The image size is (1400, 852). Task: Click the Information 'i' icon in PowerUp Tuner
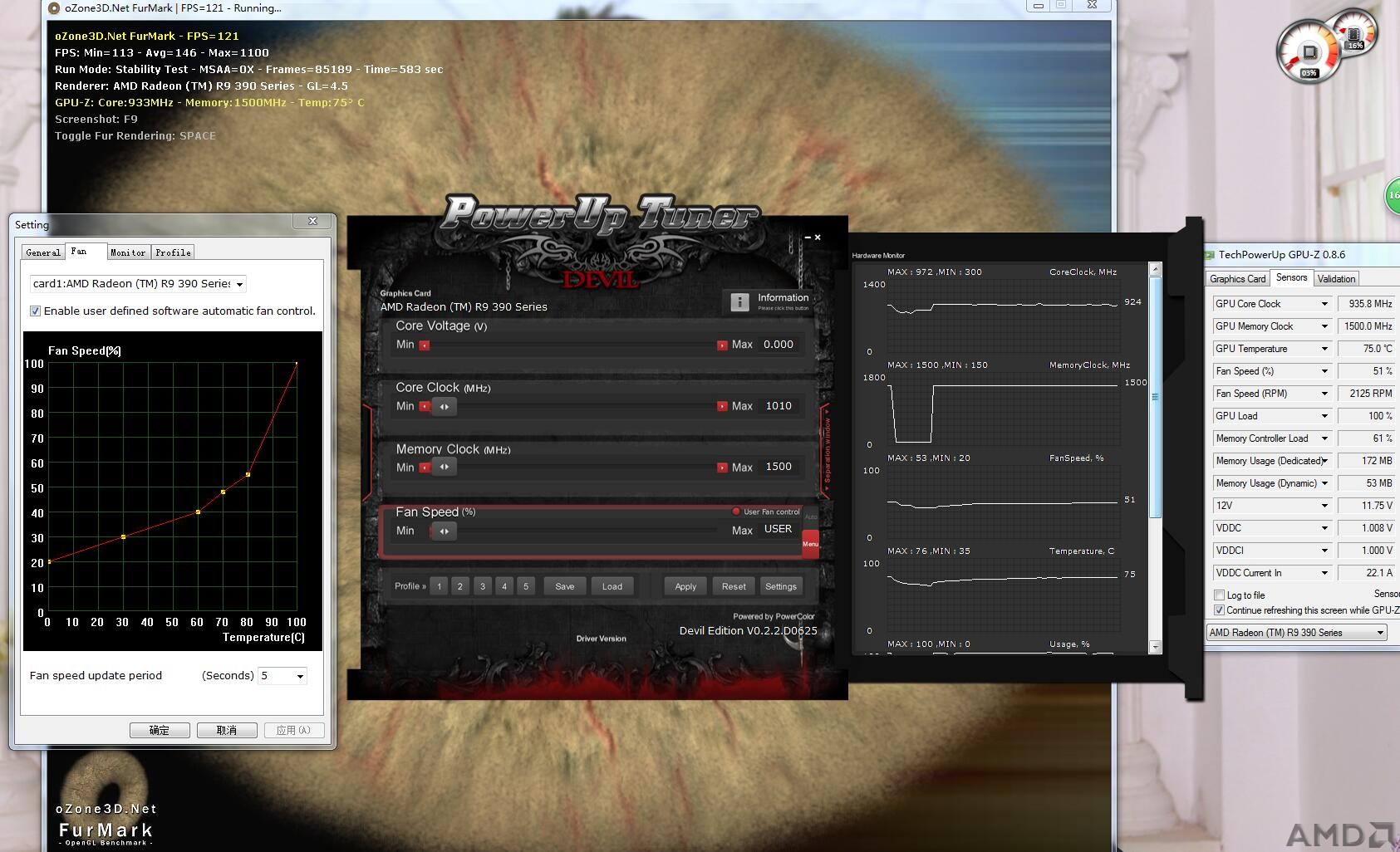739,302
